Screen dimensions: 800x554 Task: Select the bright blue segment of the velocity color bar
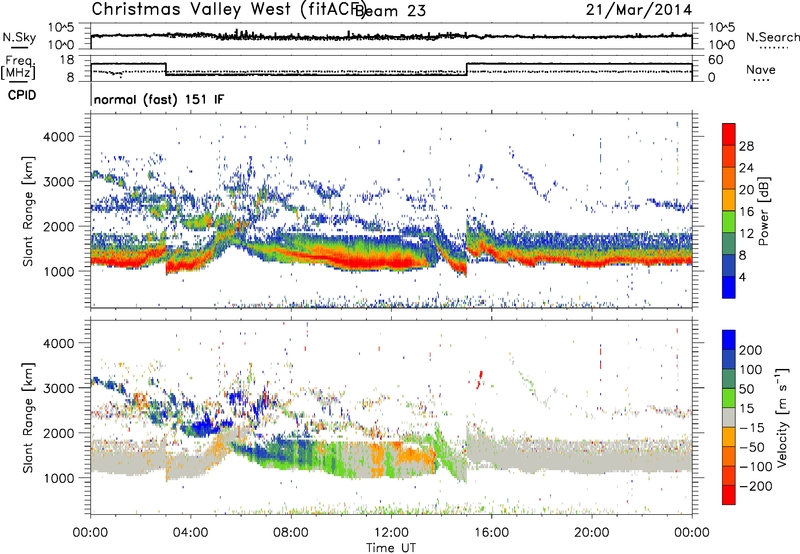pos(729,340)
